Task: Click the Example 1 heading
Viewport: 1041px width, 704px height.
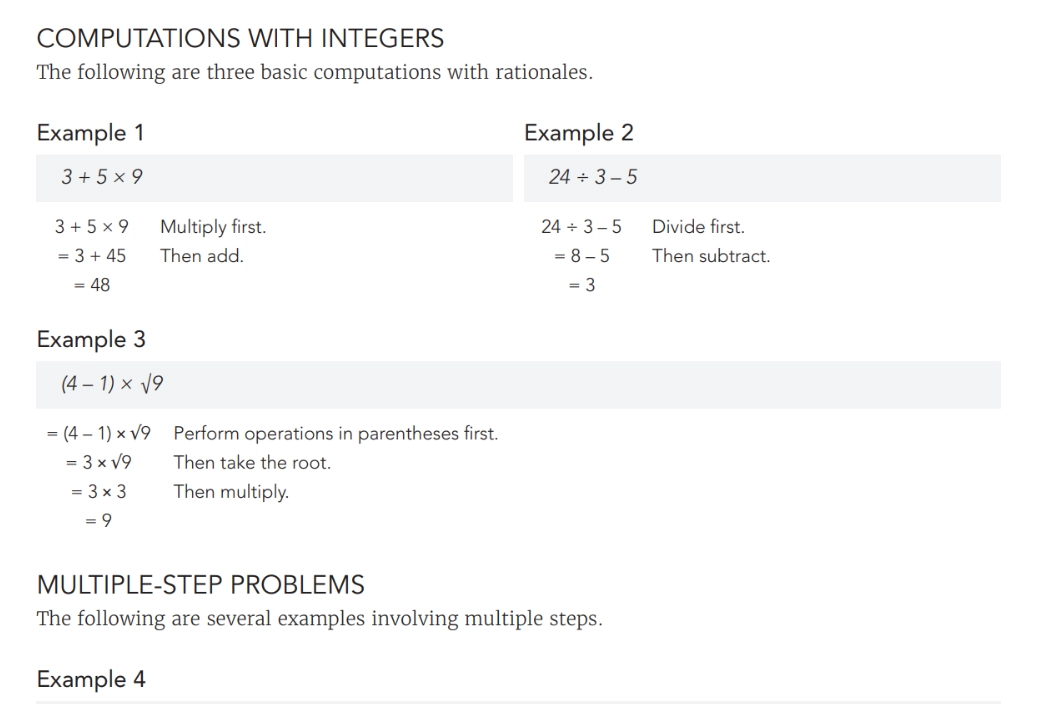Action: (91, 133)
